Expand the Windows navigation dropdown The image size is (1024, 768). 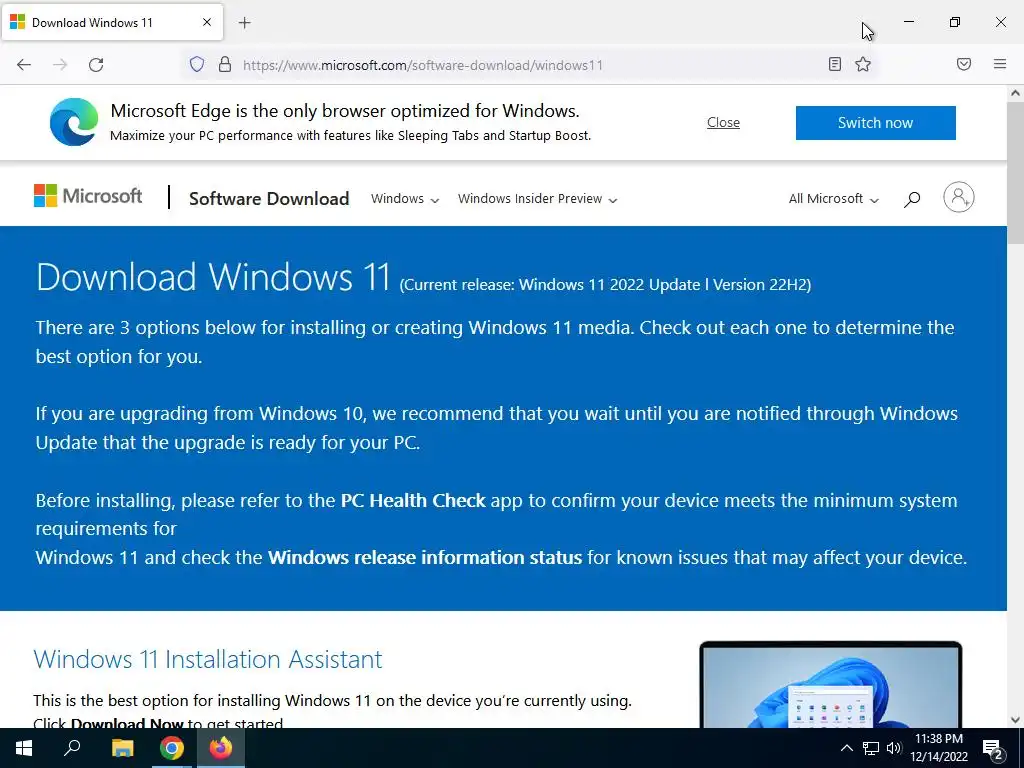pyautogui.click(x=405, y=199)
